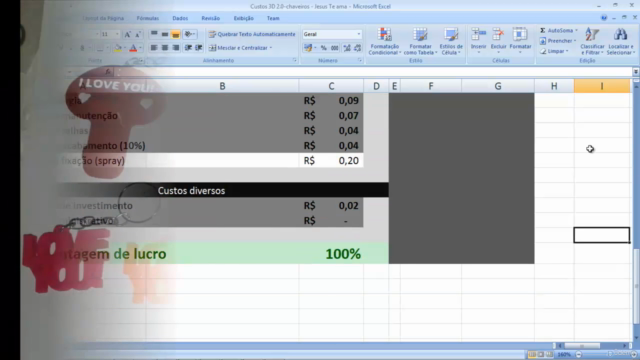Screen dimensions: 640x360
Task: Apply the red font color
Action: click(133, 48)
